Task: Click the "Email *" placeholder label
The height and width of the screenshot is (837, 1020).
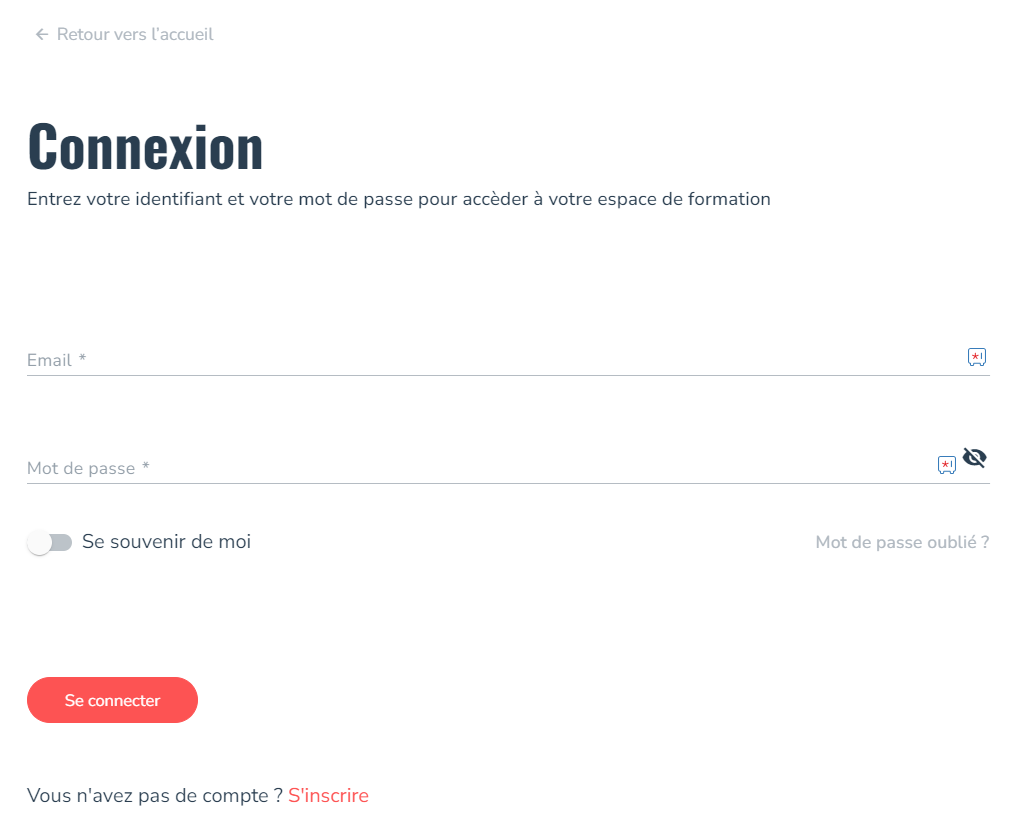Action: pos(50,360)
